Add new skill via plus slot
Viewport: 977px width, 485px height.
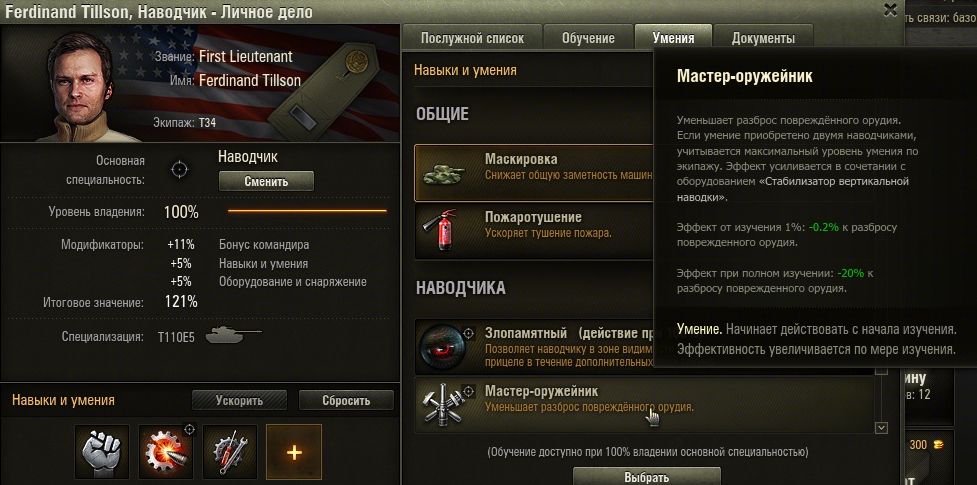(294, 451)
